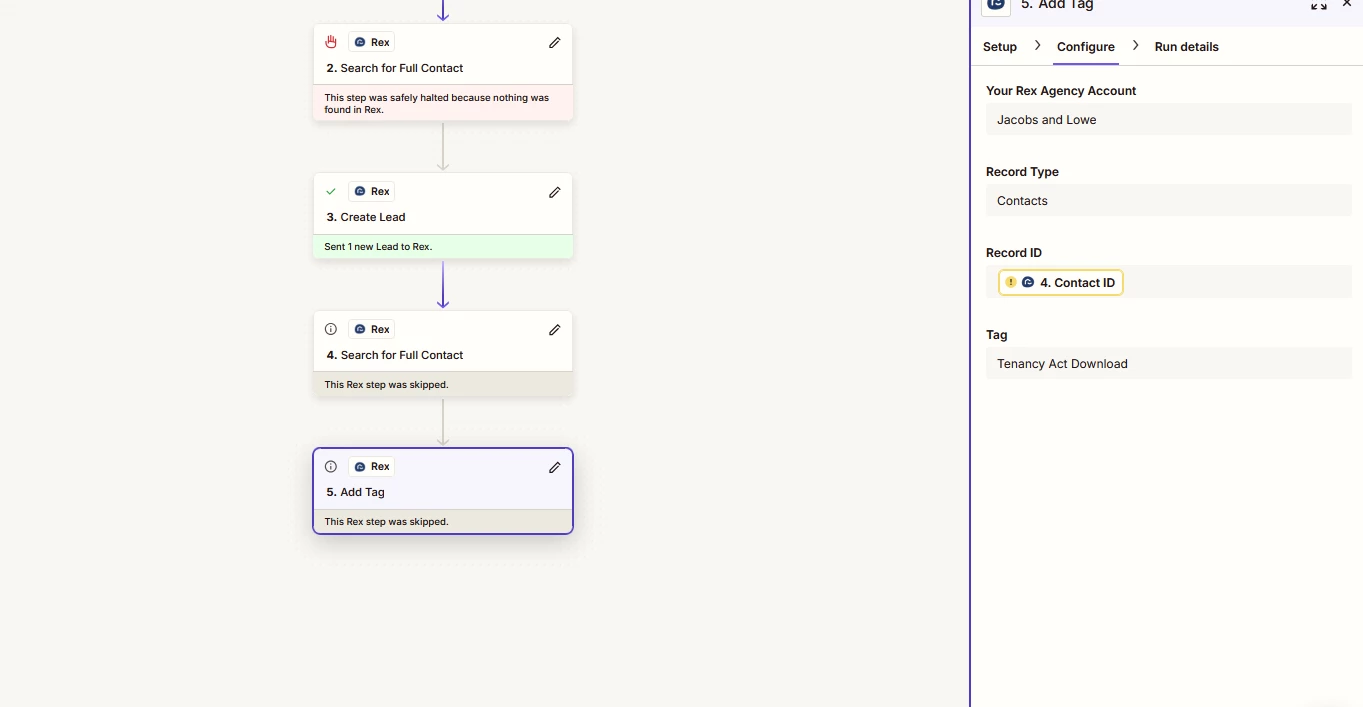Click the edit pencil on Add Tag step
This screenshot has height=707, width=1363.
[555, 467]
